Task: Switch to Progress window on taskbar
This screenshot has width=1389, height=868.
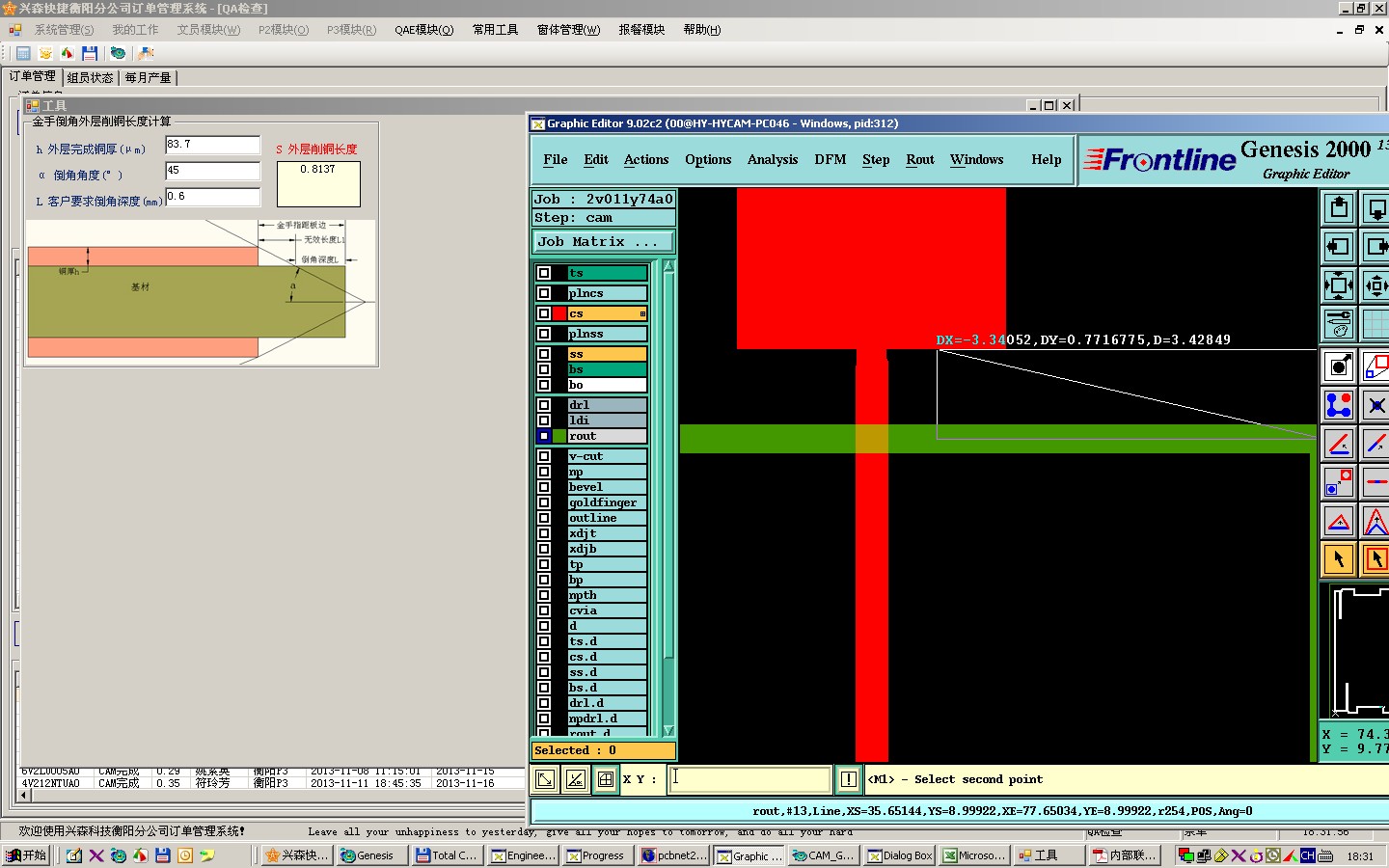Action: click(x=599, y=855)
